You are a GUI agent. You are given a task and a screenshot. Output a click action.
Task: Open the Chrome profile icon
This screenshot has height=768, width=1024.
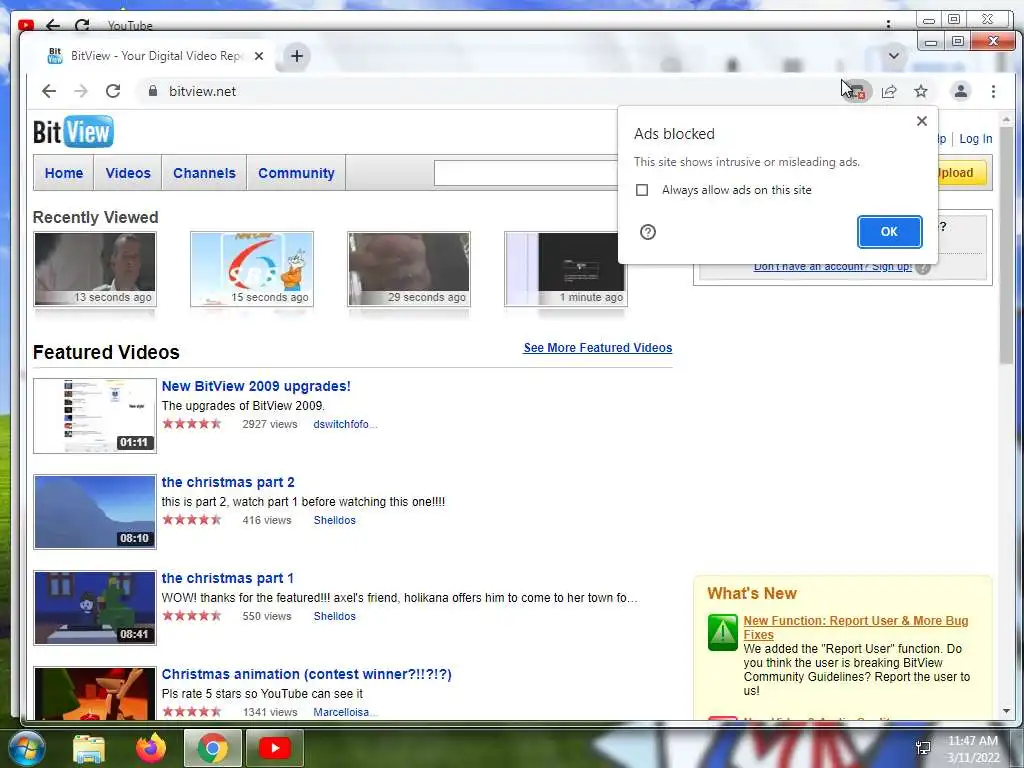coord(961,91)
